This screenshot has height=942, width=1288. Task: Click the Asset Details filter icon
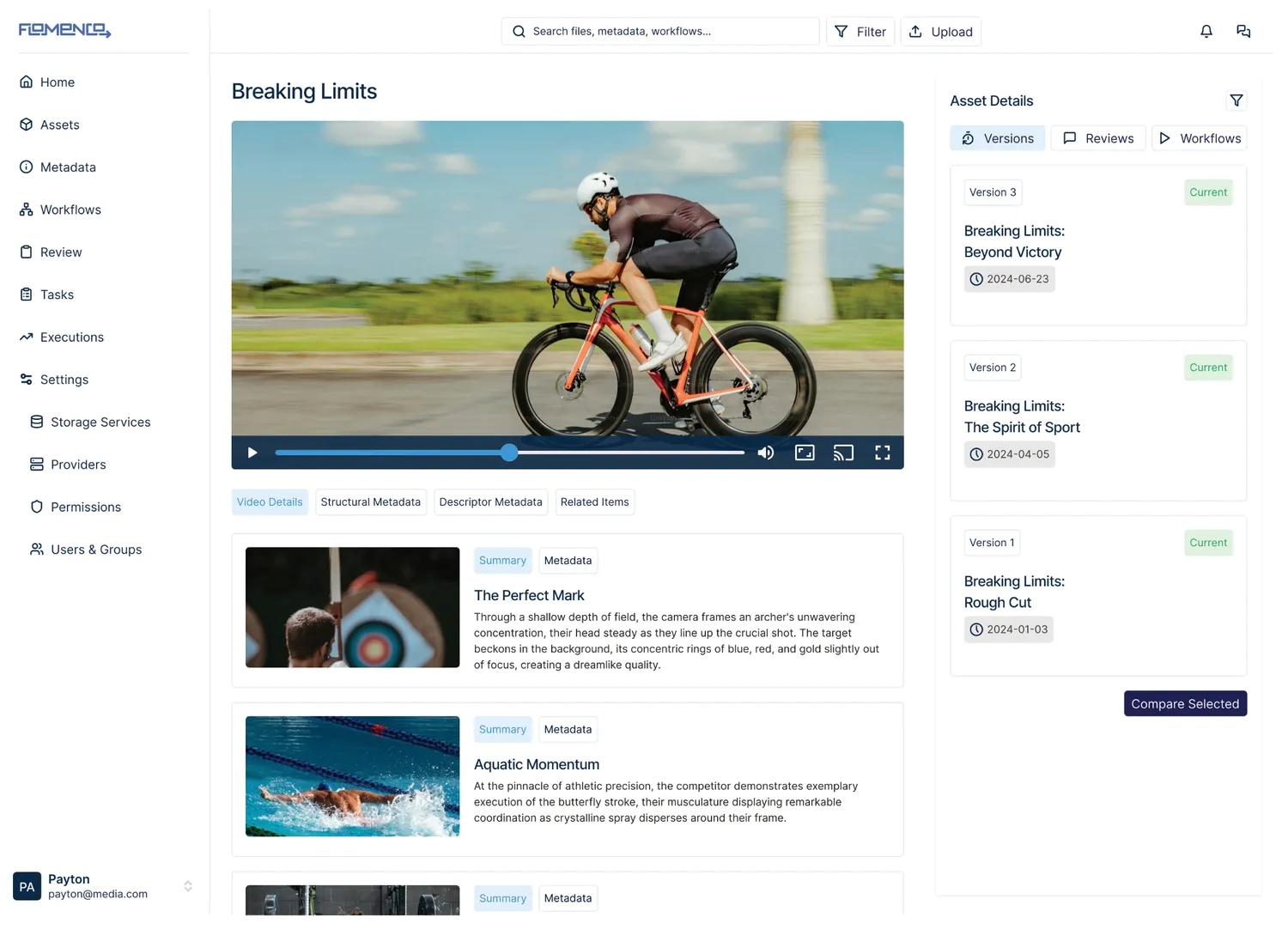[x=1236, y=101]
